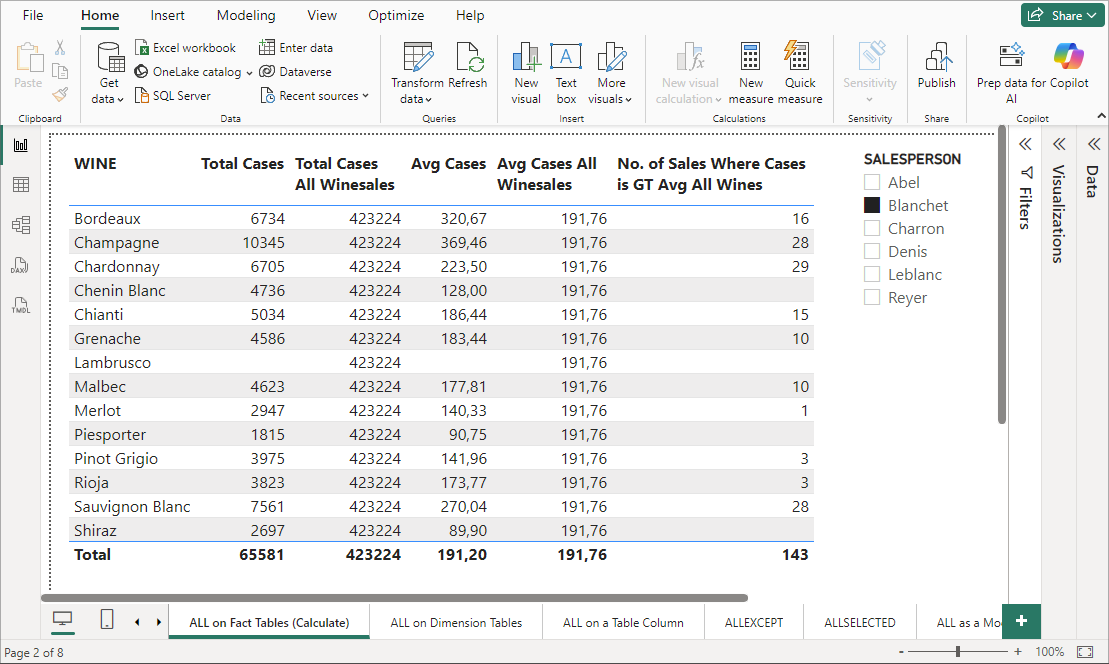Open OneLake catalog dropdown arrow
Viewport: 1109px width, 664px height.
click(x=249, y=73)
